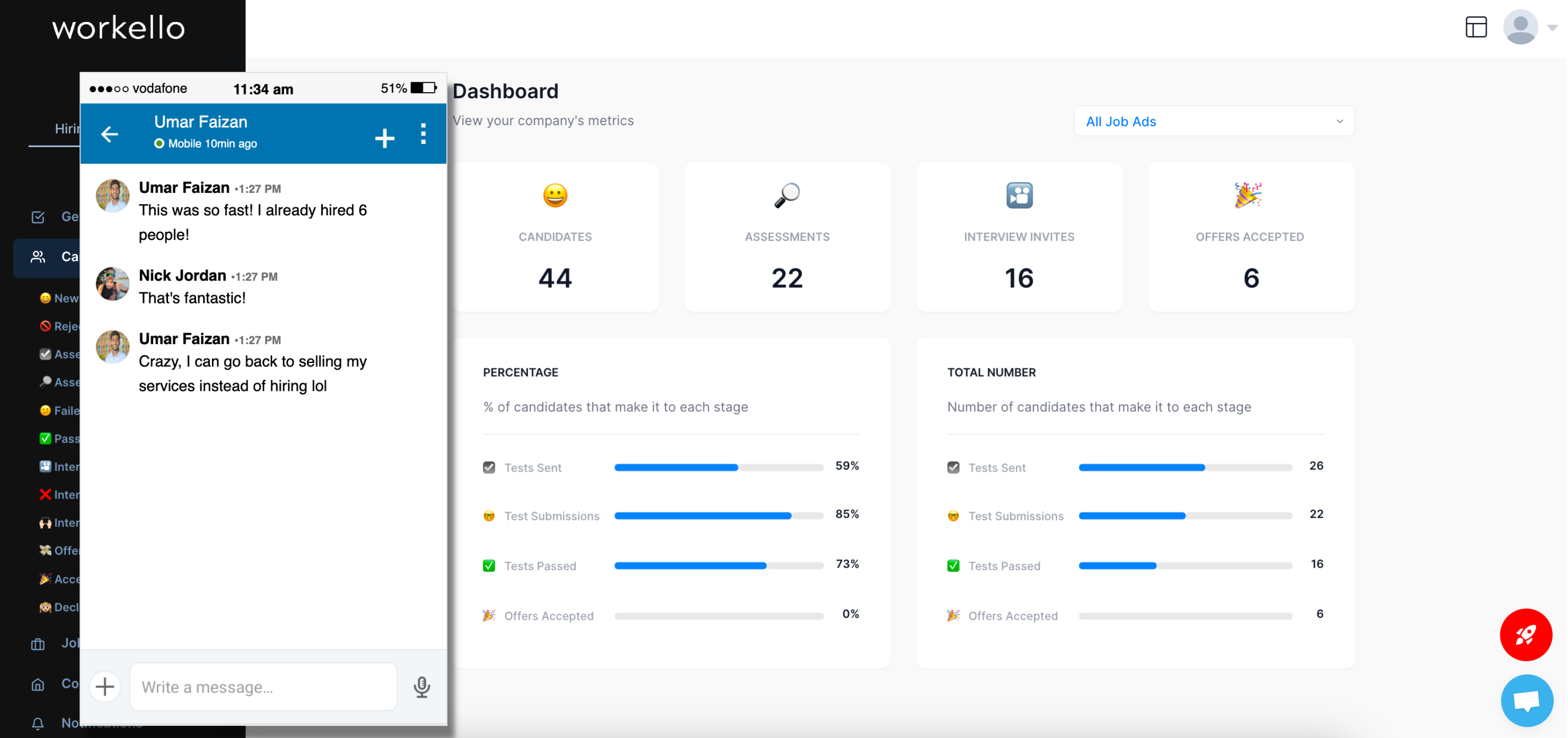Open the red rocket floating button
The image size is (1568, 738).
(x=1525, y=634)
